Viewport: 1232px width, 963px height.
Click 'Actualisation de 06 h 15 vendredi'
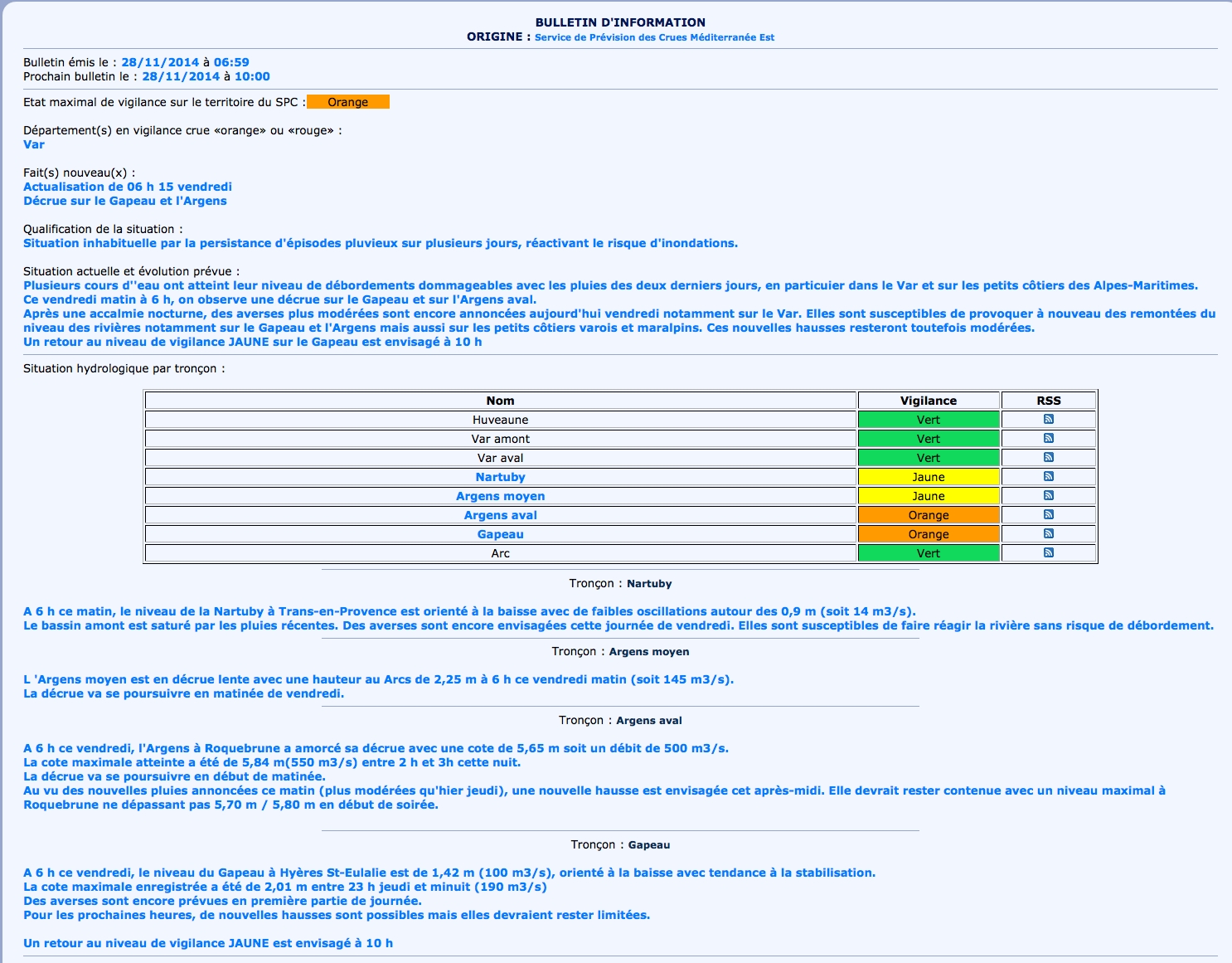[128, 187]
